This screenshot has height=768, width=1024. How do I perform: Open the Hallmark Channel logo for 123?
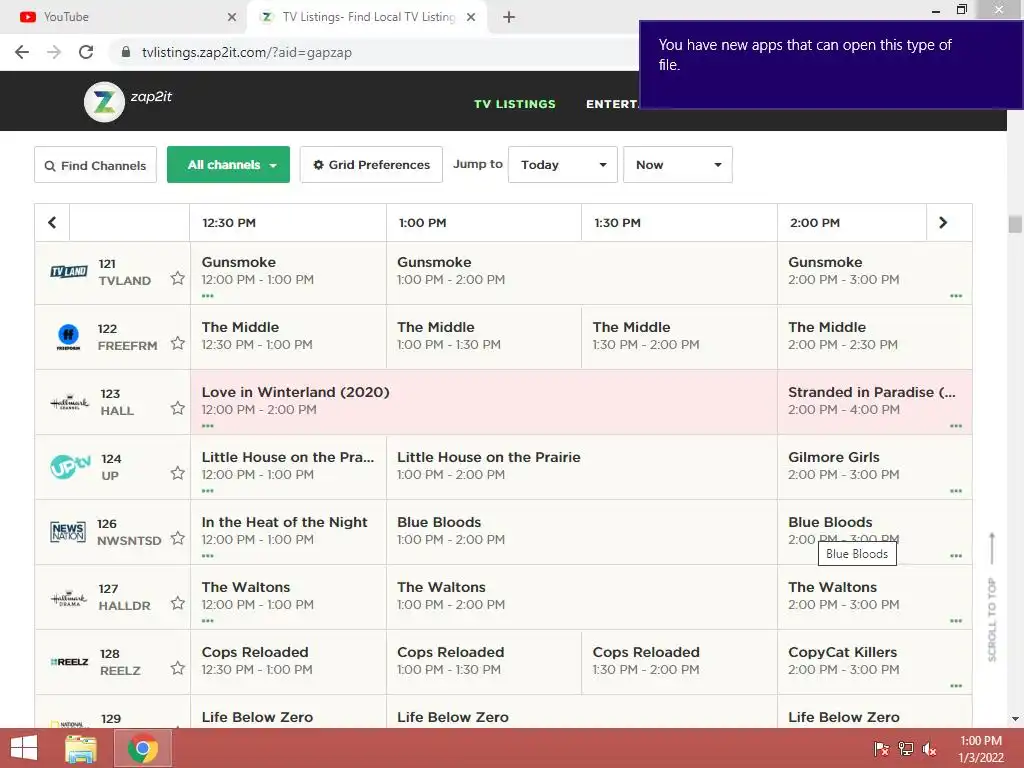[x=69, y=402]
